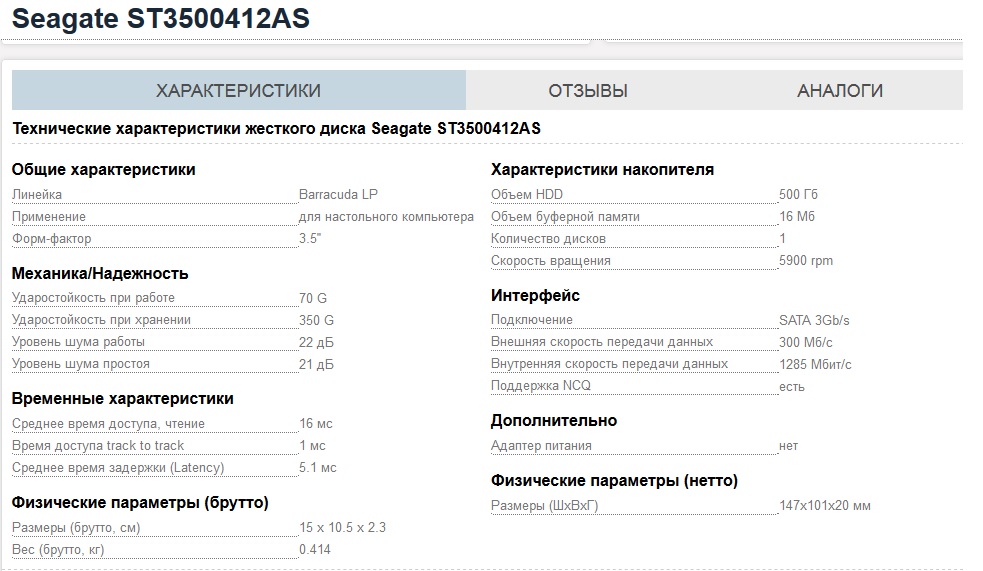This screenshot has width=983, height=571.
Task: Select 'Размеры (брутто, см)' label
Action: click(x=76, y=528)
